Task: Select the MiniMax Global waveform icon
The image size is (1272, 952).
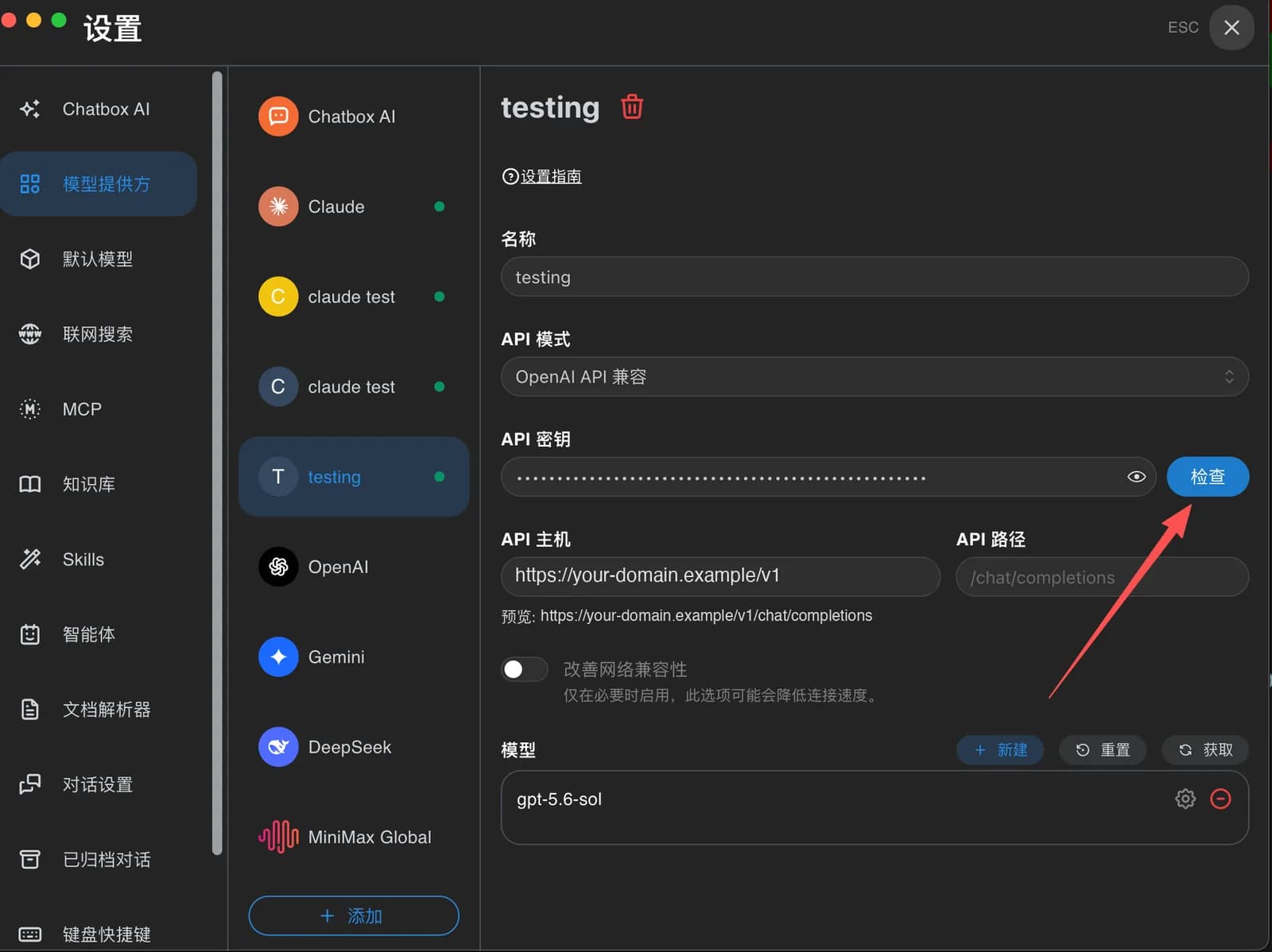Action: [x=278, y=837]
